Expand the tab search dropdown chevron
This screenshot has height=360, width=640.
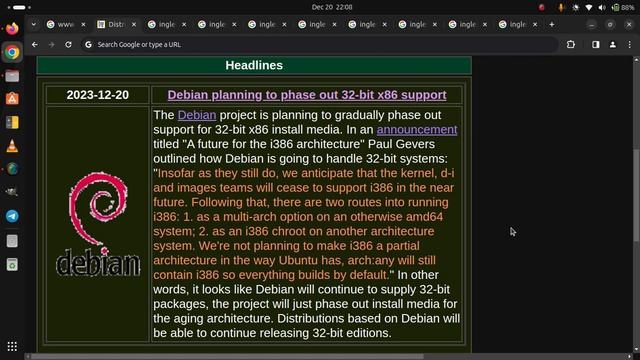point(33,24)
